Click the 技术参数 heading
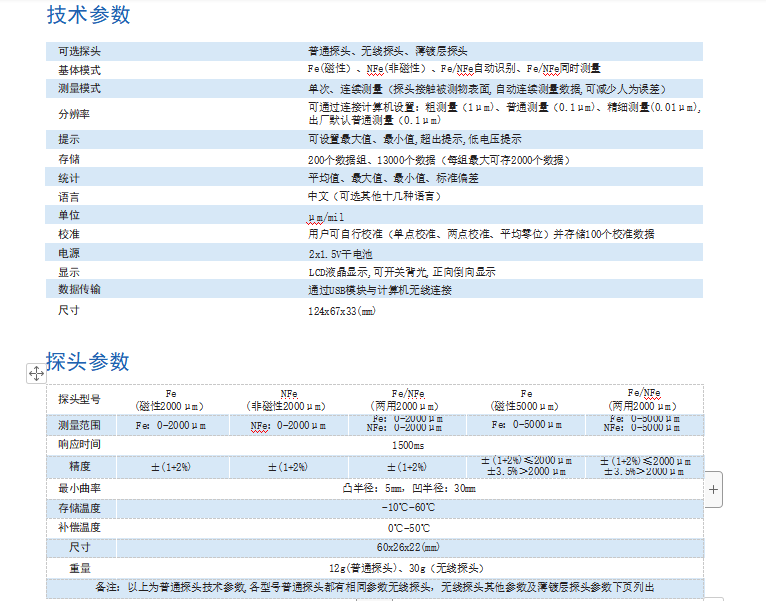The image size is (766, 601). [88, 16]
